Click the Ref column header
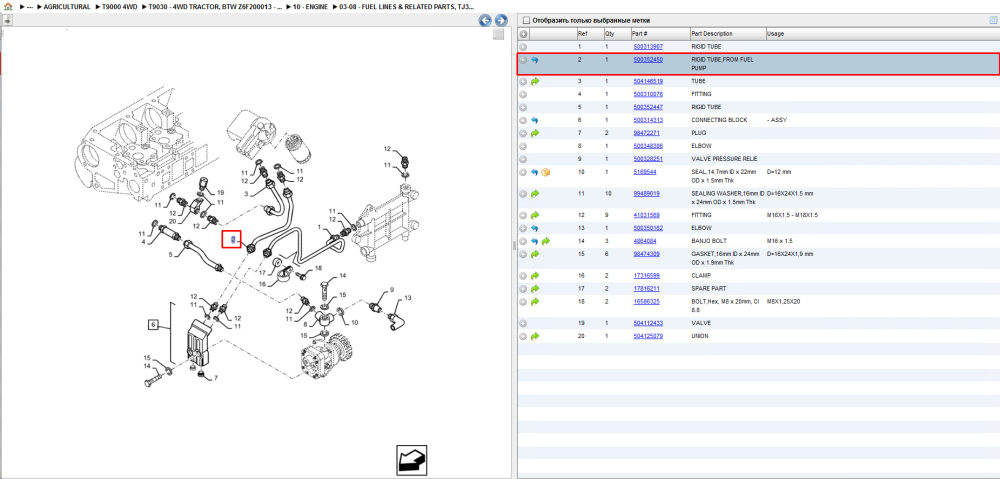This screenshot has height=479, width=1000. click(589, 34)
